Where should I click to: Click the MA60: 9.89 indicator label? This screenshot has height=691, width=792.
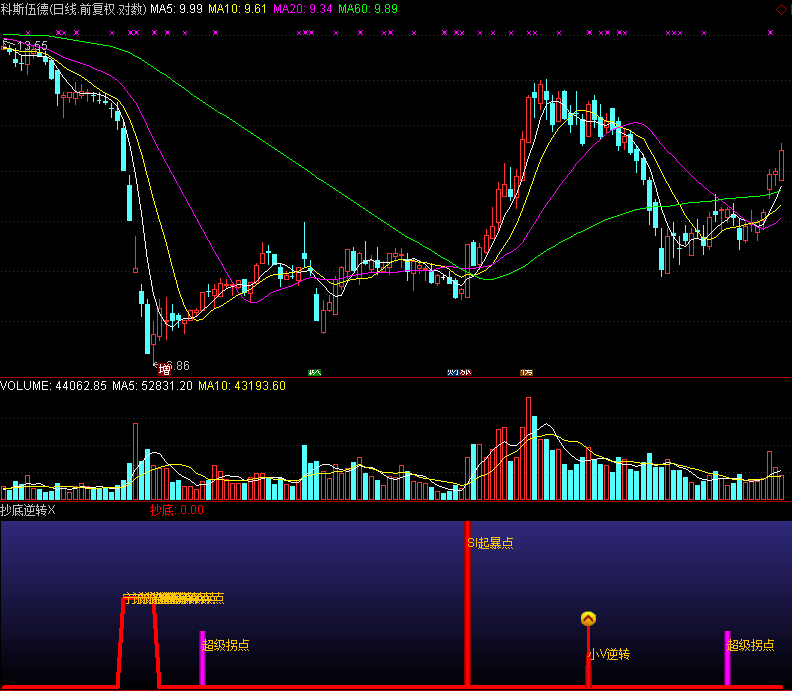368,9
